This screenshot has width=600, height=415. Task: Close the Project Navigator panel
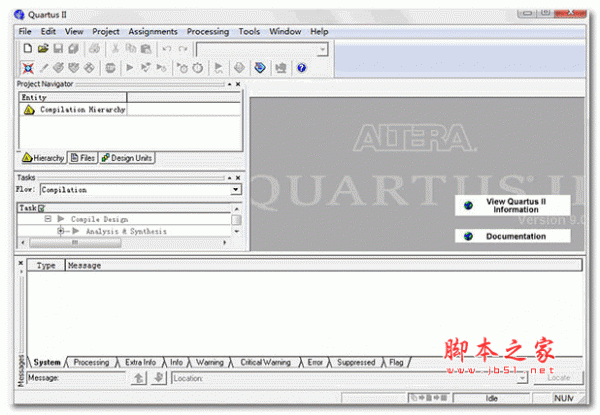238,84
